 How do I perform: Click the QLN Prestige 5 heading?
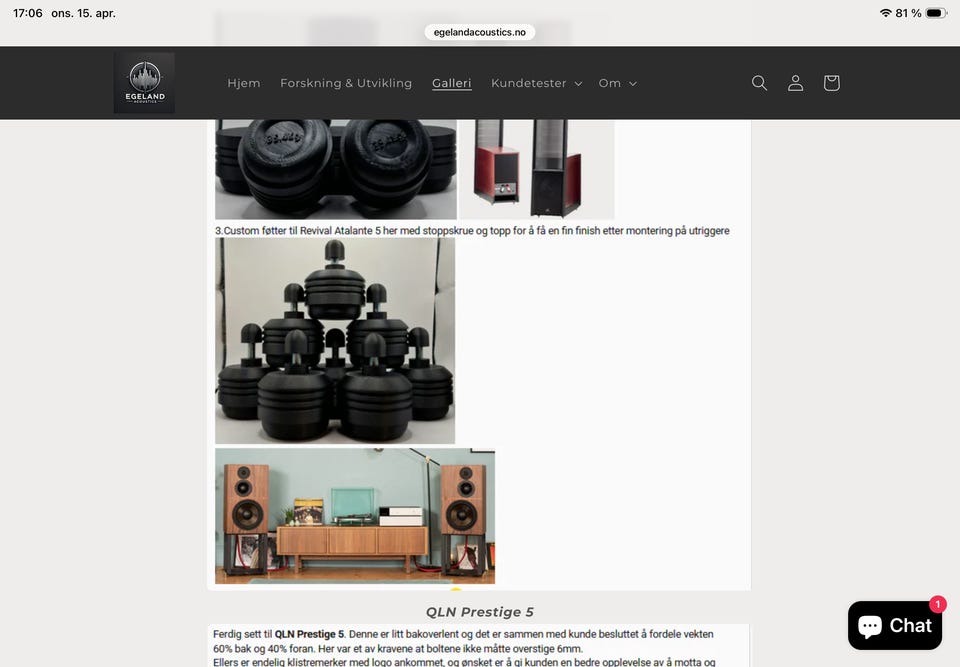click(x=479, y=612)
